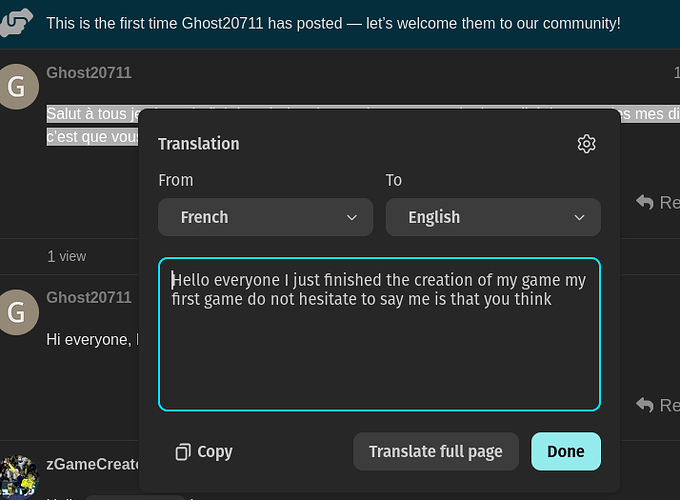Image resolution: width=680 pixels, height=500 pixels.
Task: Click chevron arrow of French selector
Action: click(352, 217)
